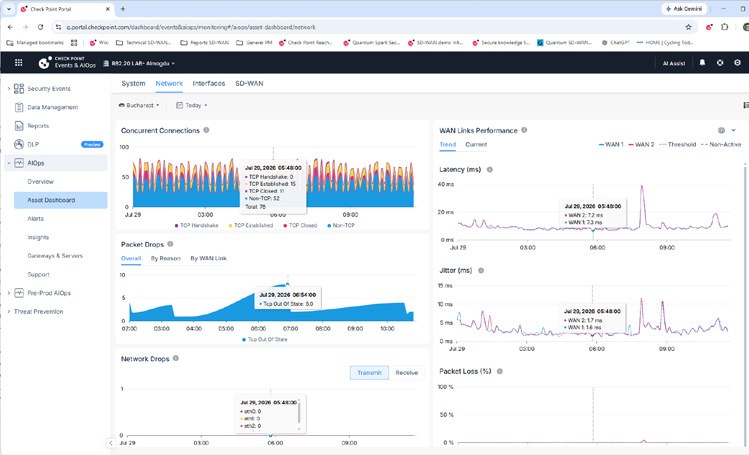The image size is (749, 455).
Task: Toggle TCP Established legend series
Action: [251, 225]
